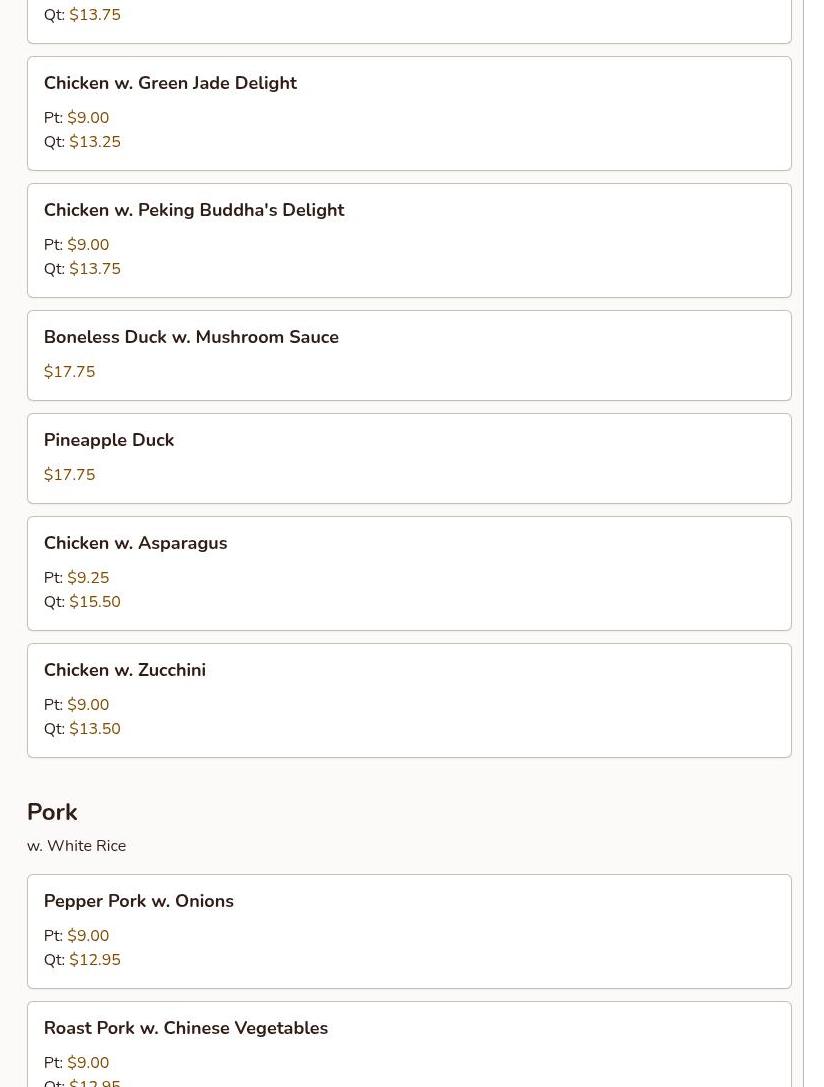
Task: Click Qt $13.75 under Peking Buddha's Delight
Action: [x=82, y=269]
